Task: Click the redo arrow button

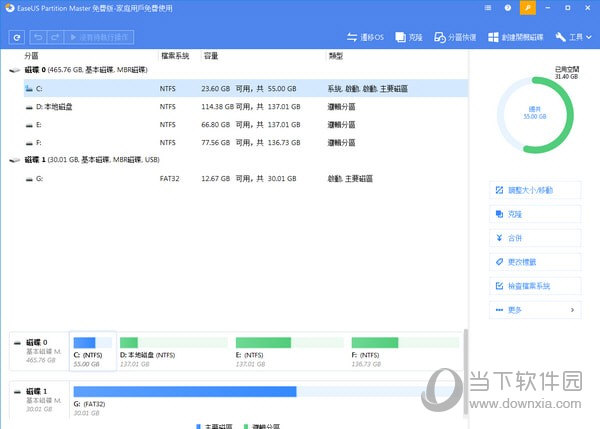Action: pyautogui.click(x=55, y=37)
